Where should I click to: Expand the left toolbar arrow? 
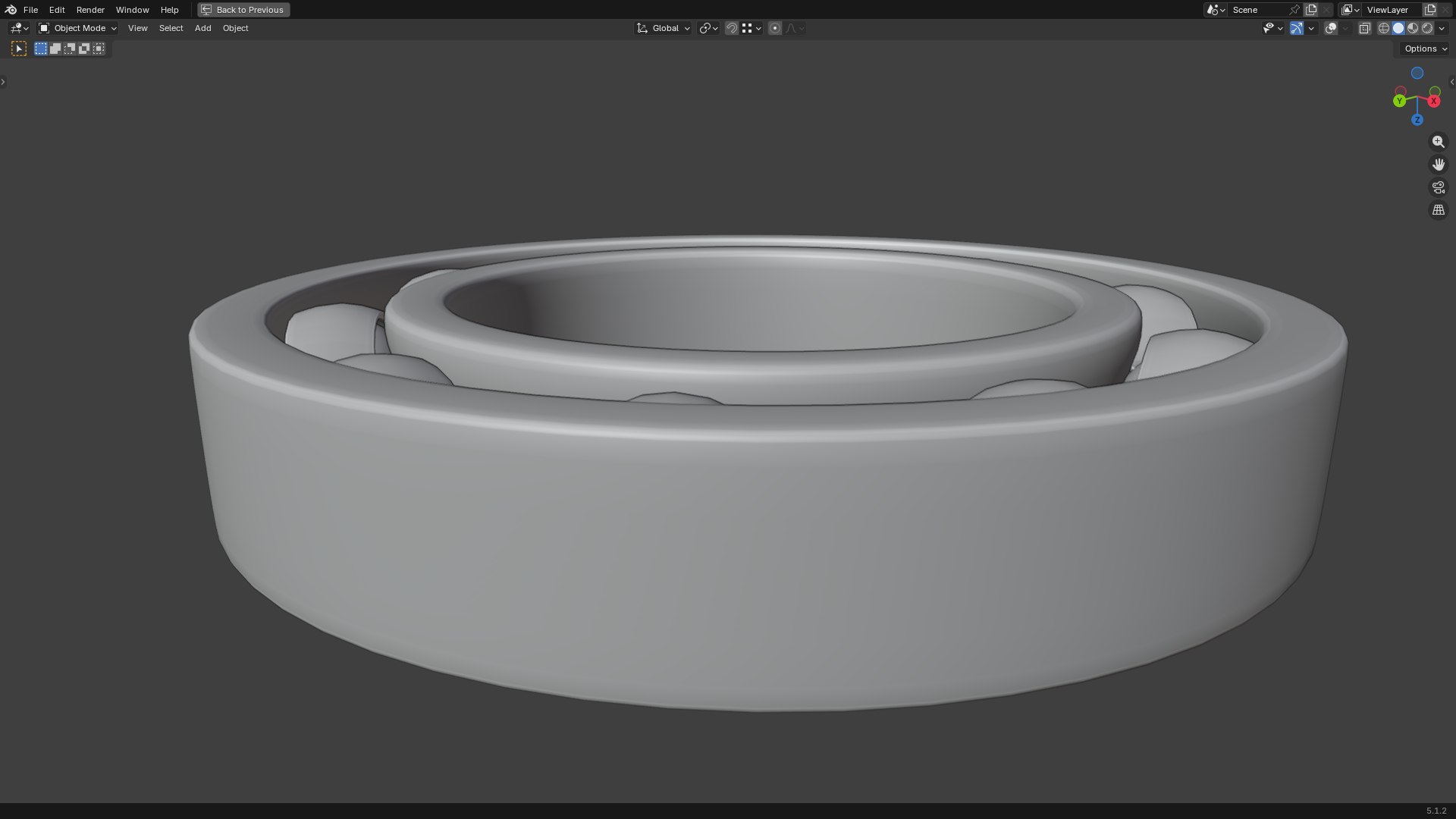point(3,82)
